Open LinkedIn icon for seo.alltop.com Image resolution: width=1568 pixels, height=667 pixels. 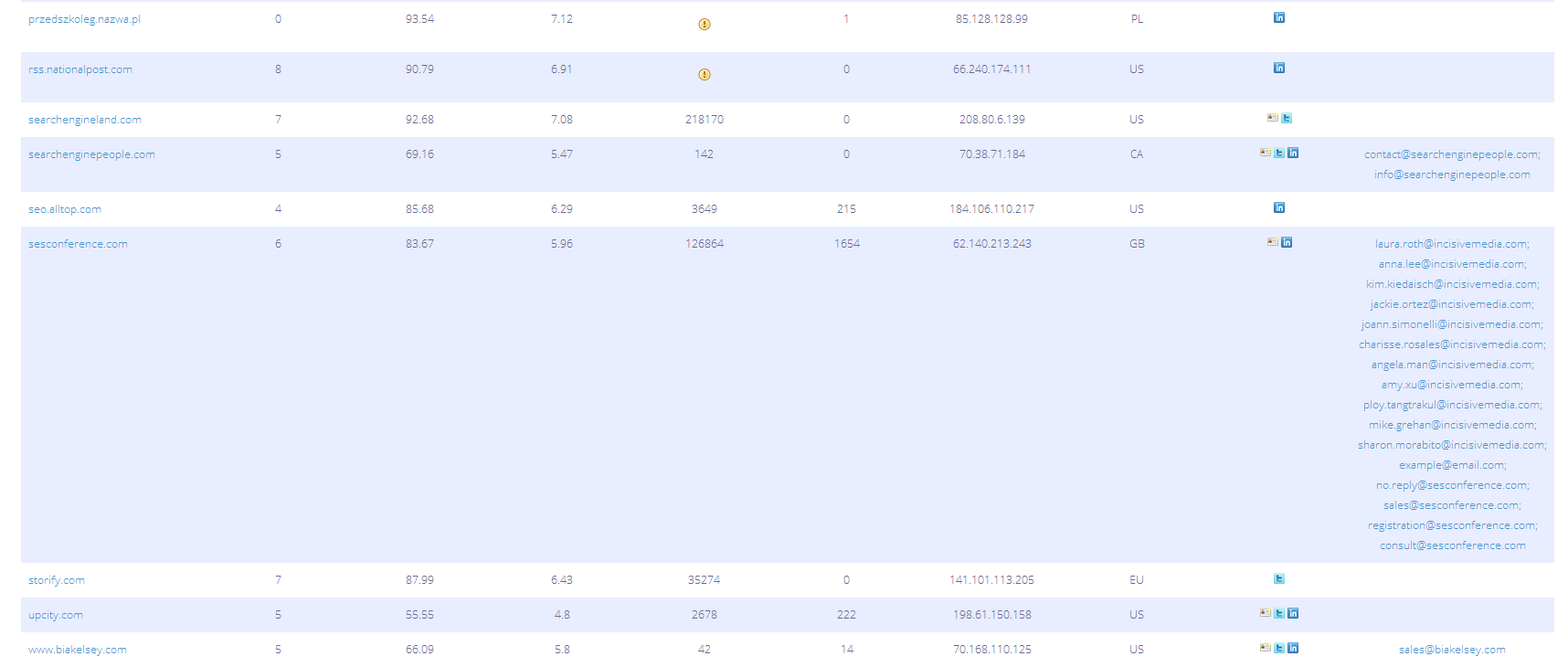(x=1279, y=207)
